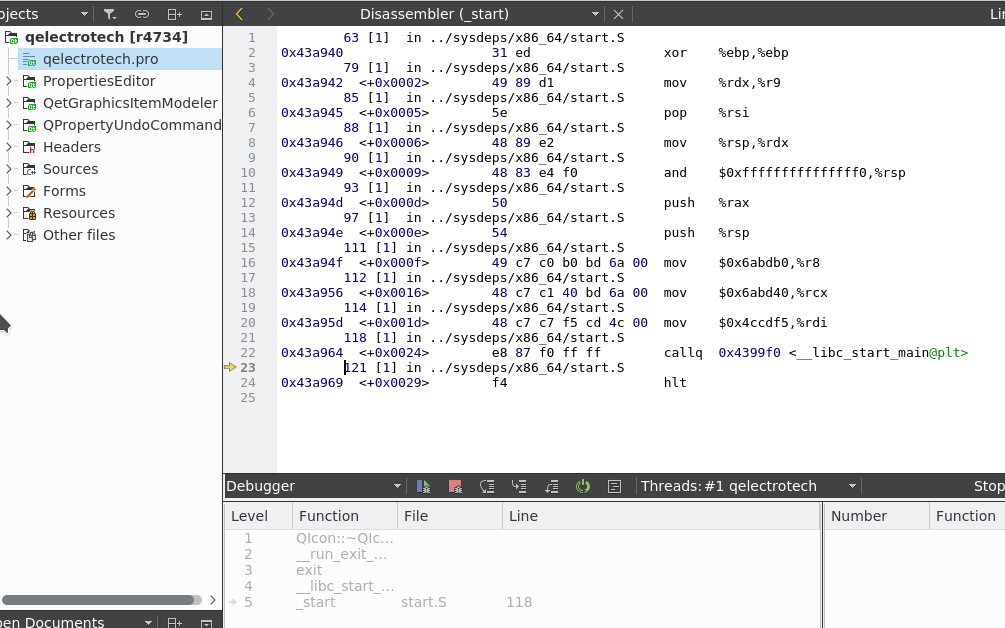Stop the debugger with the red icon
The image size is (1005, 628).
click(455, 486)
